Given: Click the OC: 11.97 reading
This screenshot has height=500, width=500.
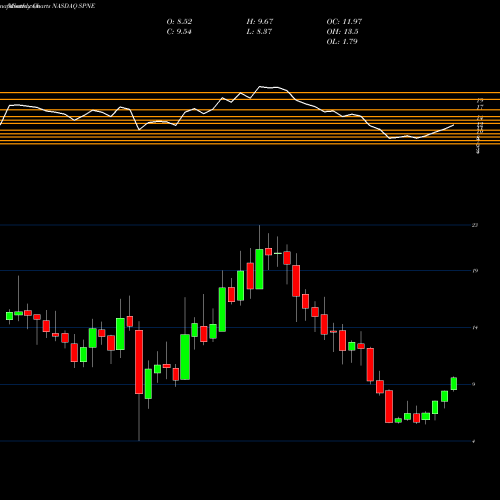Looking at the screenshot, I should [344, 22].
